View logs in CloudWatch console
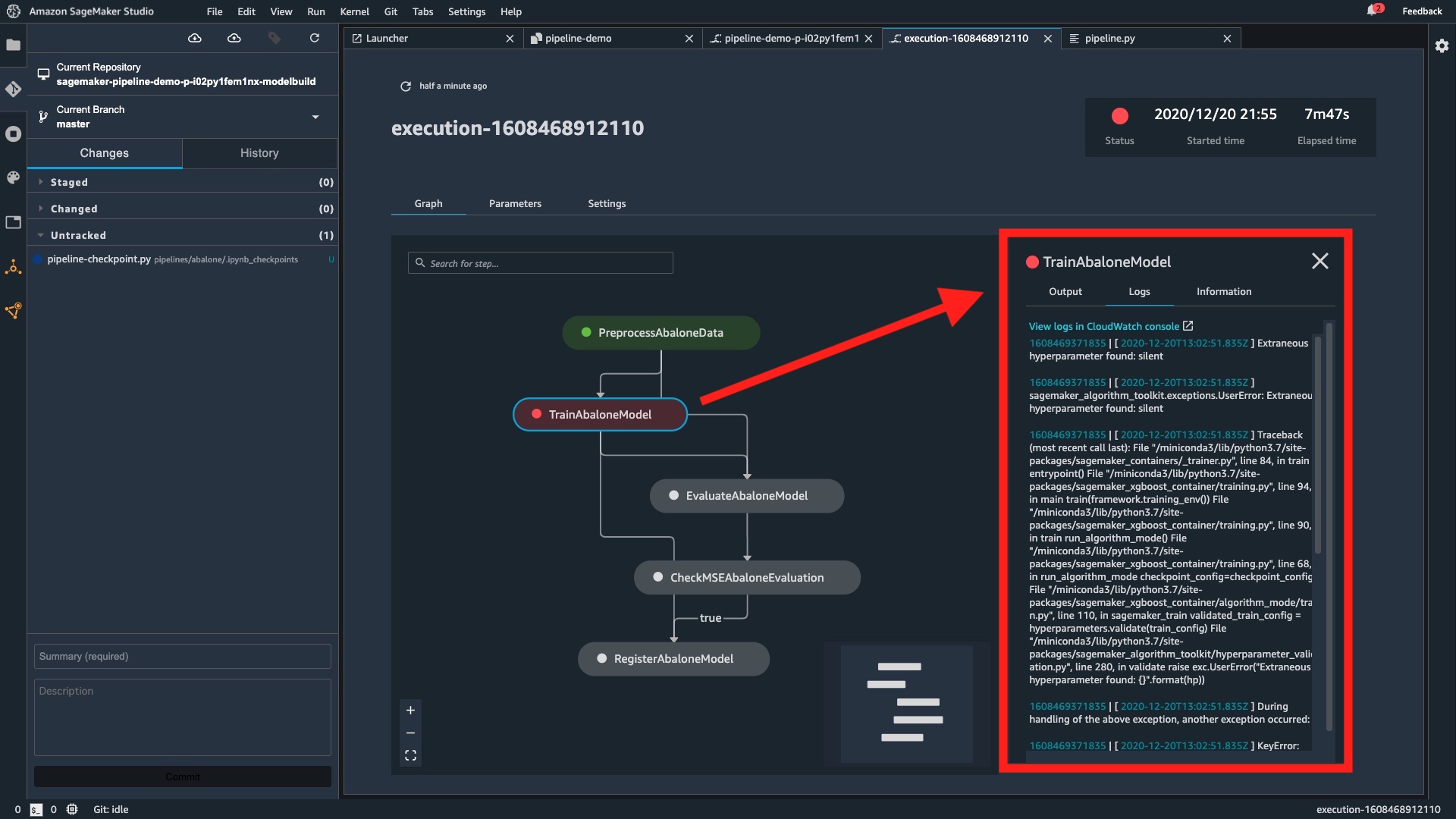Screen dimensions: 1456x819 (1104, 326)
